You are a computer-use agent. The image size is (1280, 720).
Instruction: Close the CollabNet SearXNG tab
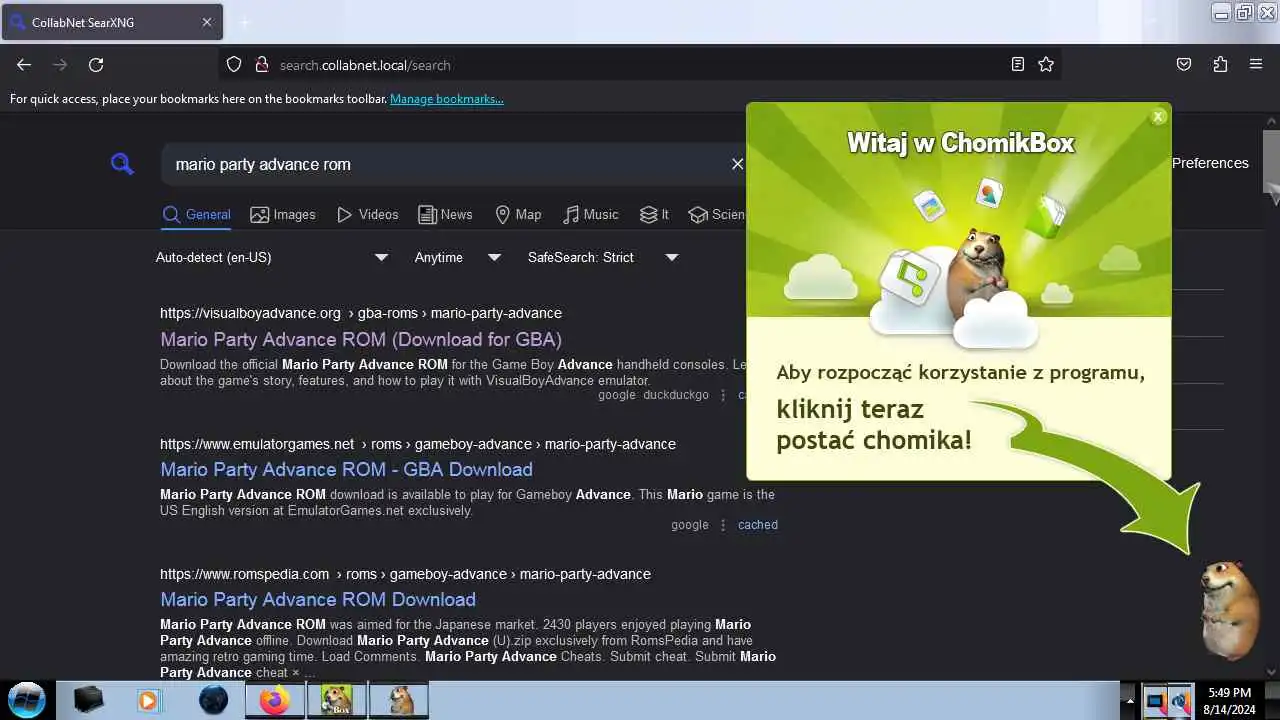tap(207, 22)
